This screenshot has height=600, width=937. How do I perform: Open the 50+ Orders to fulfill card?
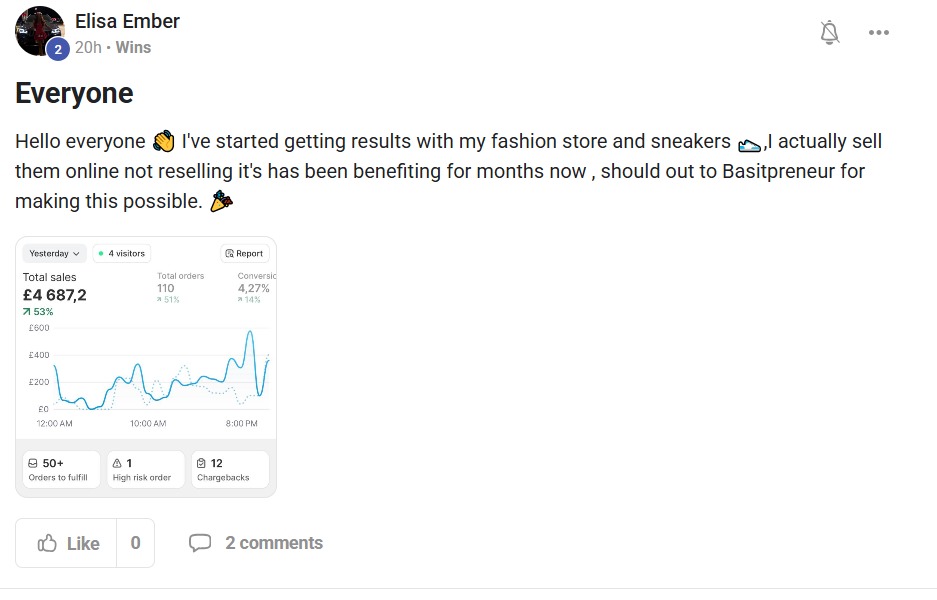tap(62, 469)
